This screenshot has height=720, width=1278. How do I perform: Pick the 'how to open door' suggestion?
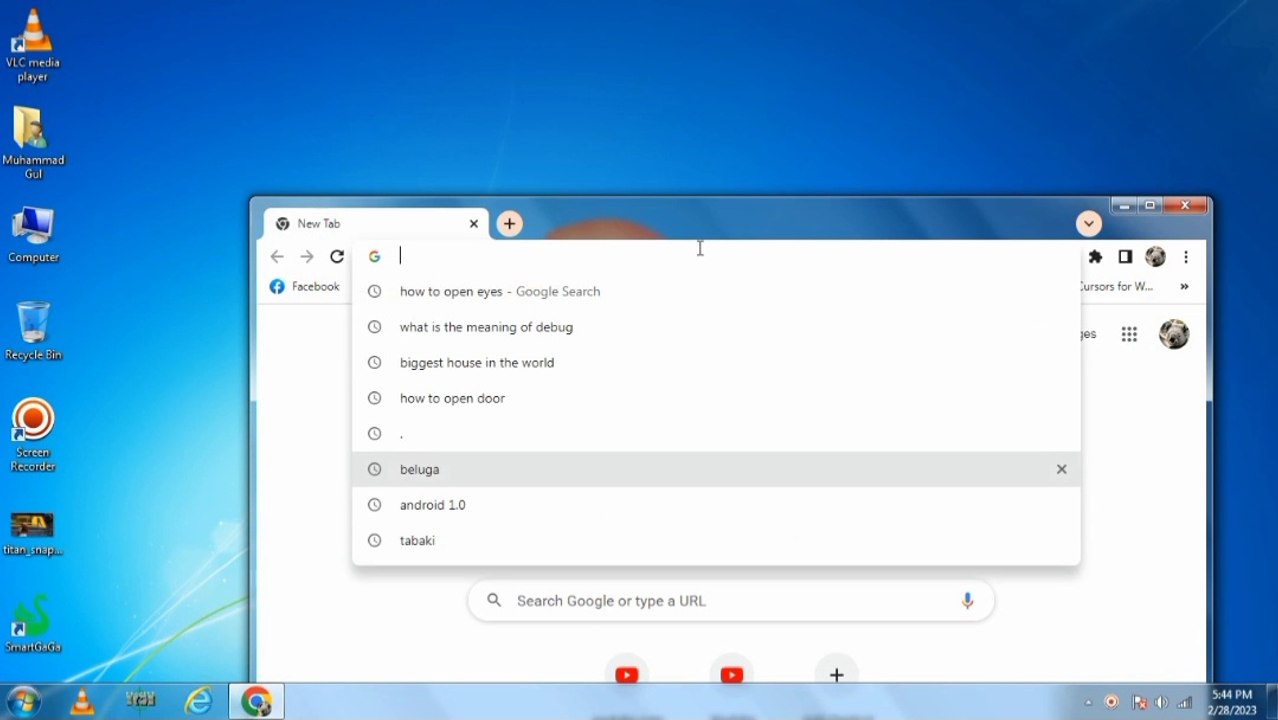[x=716, y=398]
